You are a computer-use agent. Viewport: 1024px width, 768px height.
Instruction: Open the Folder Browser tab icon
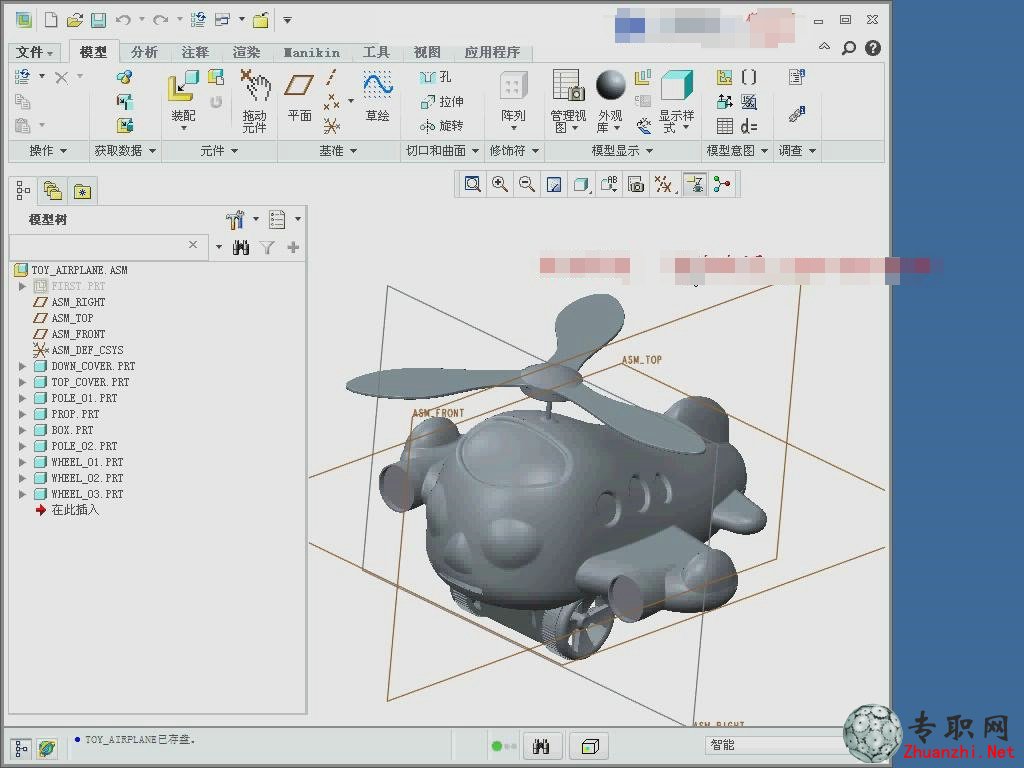point(52,191)
